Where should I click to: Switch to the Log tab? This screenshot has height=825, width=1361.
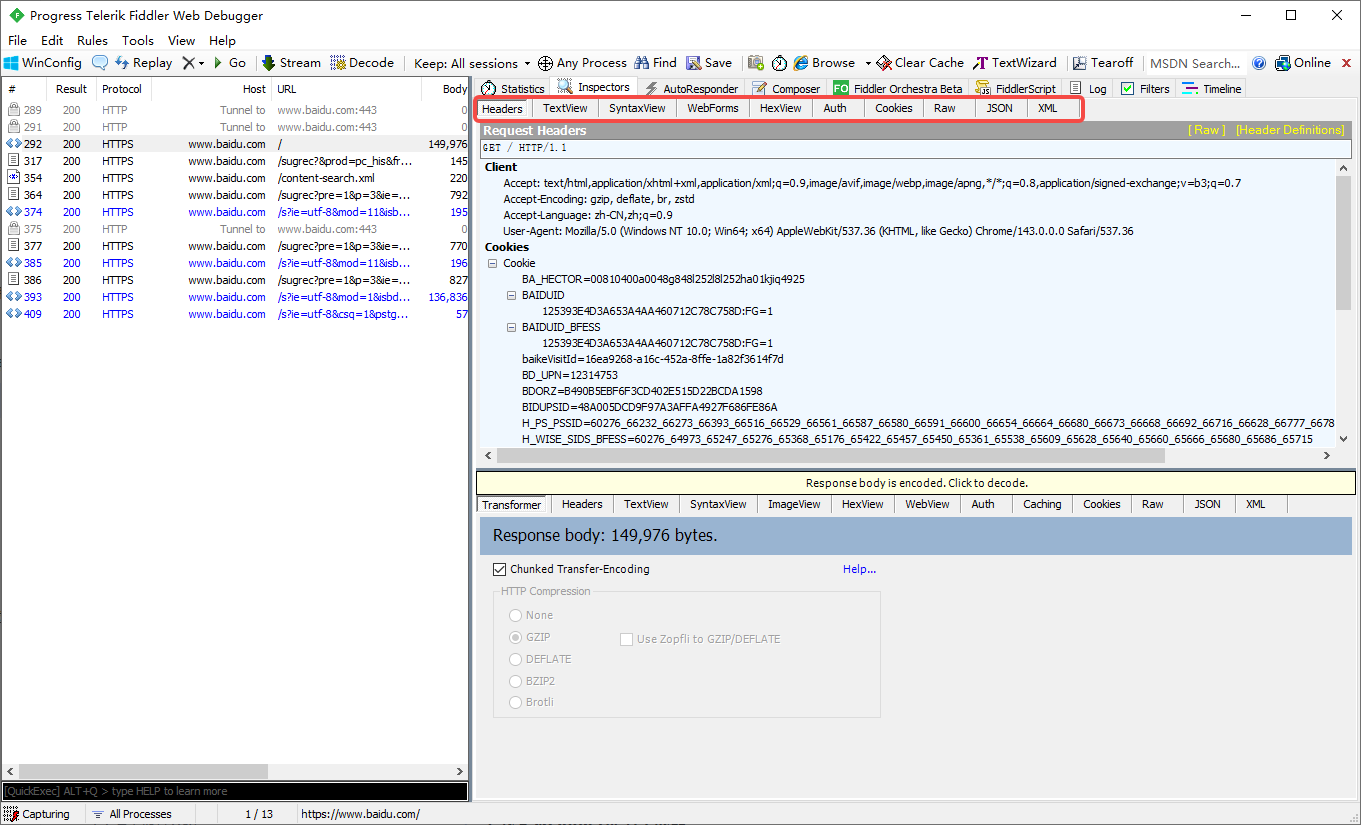[1088, 88]
